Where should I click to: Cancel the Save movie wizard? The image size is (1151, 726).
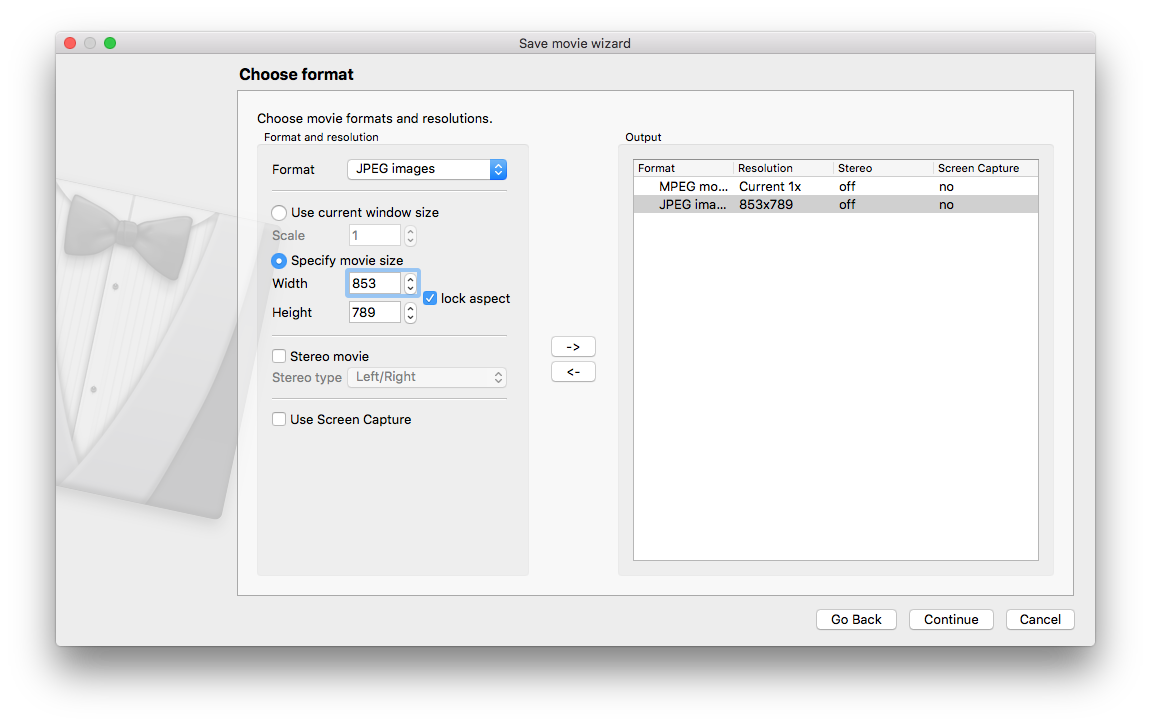[x=1040, y=620]
